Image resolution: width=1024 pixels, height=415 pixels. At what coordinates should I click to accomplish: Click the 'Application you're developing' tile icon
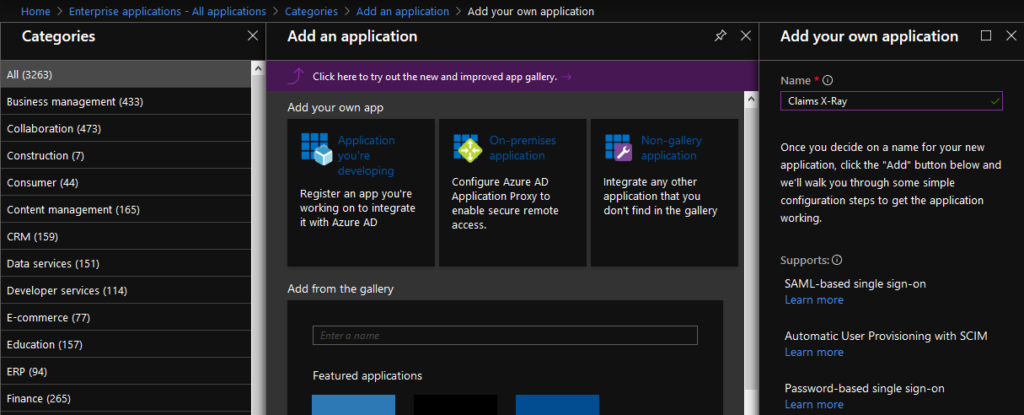pyautogui.click(x=316, y=148)
